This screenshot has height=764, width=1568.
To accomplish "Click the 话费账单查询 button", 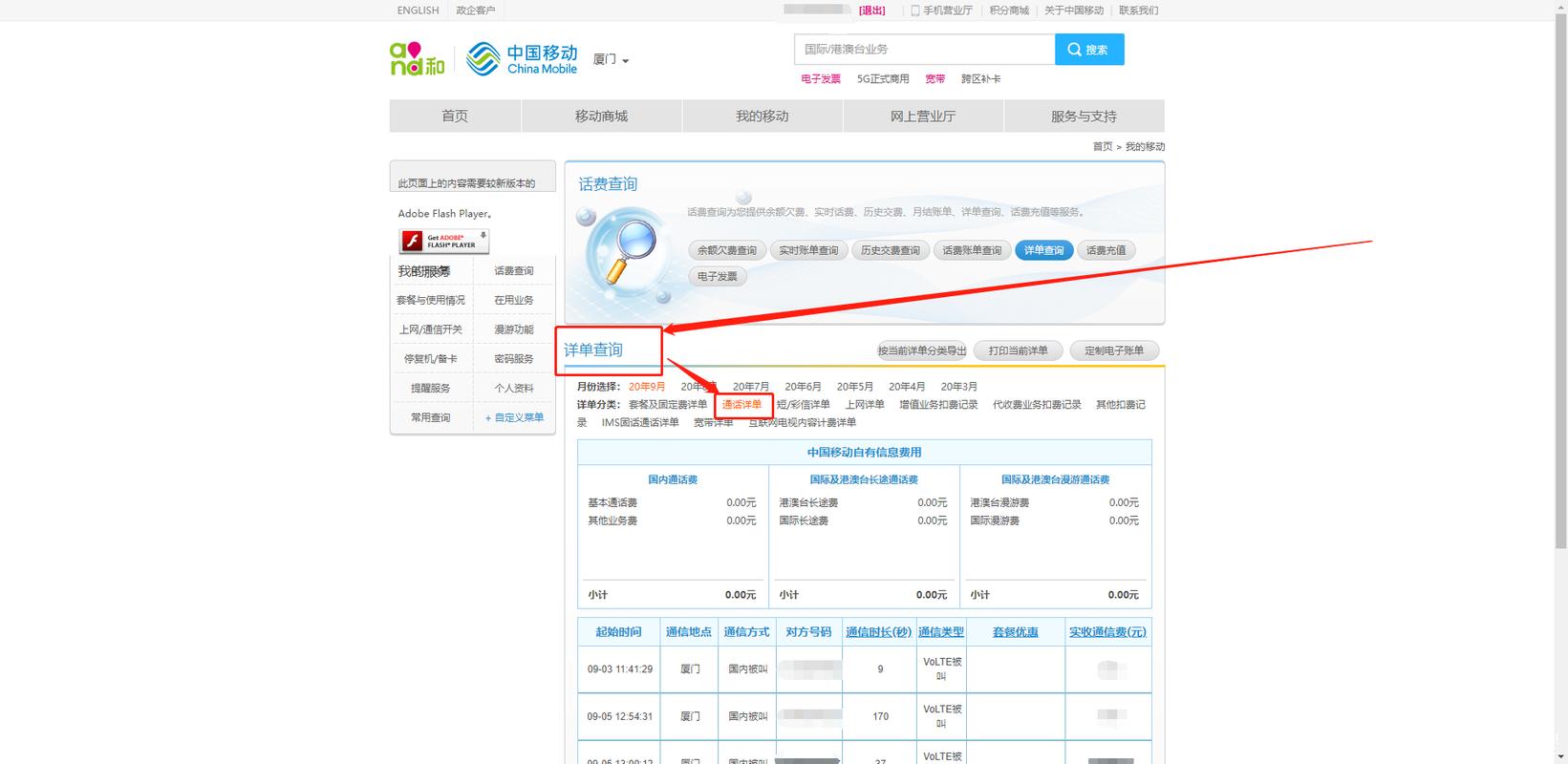I will pos(972,250).
